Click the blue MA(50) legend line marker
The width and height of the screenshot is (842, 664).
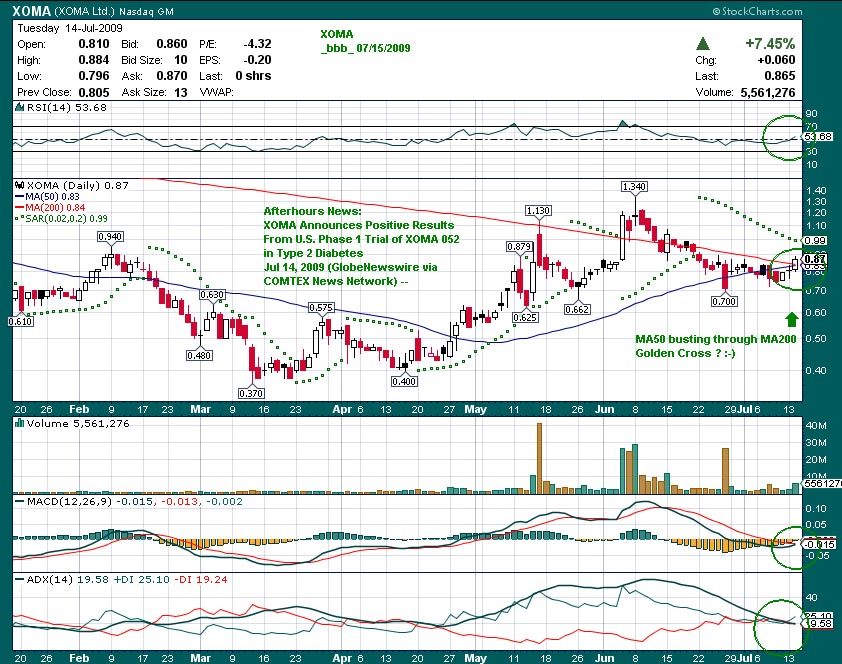(20, 197)
